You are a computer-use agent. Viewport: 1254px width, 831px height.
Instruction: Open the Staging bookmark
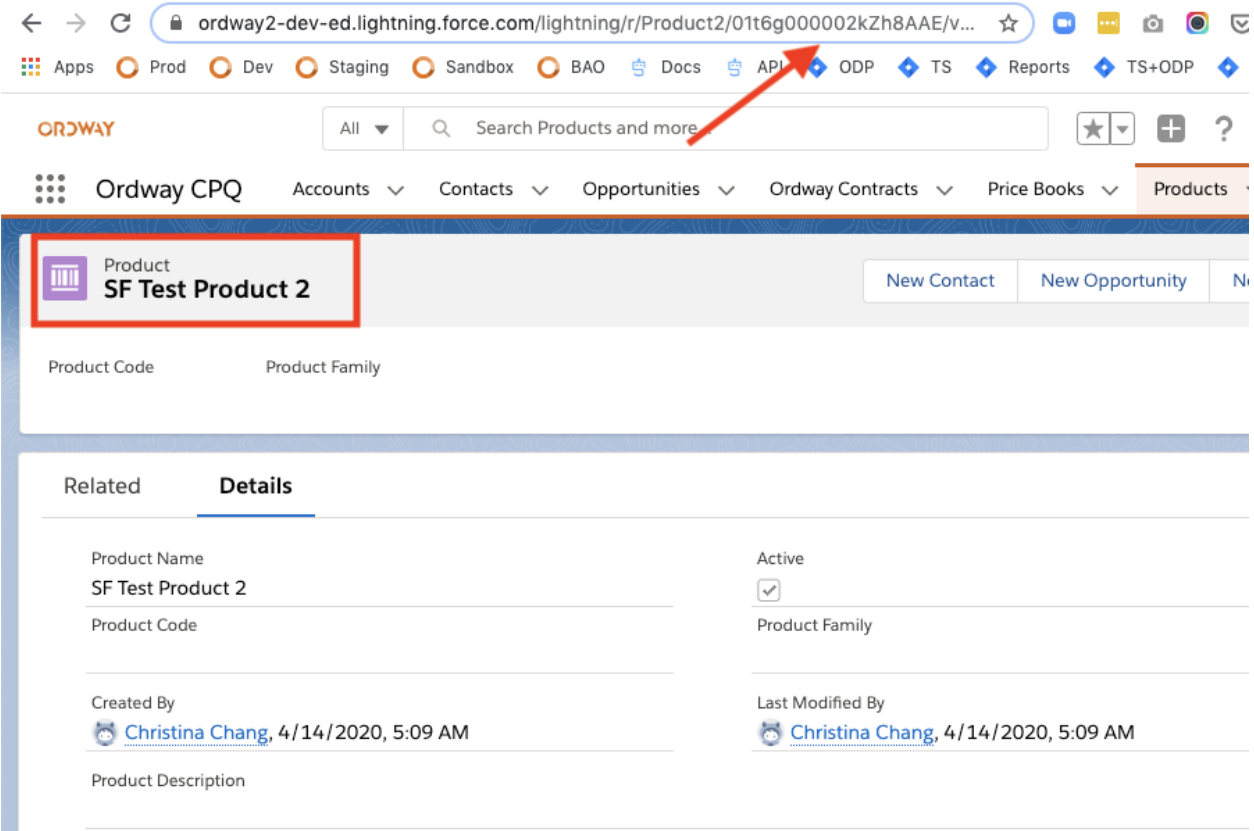click(342, 67)
